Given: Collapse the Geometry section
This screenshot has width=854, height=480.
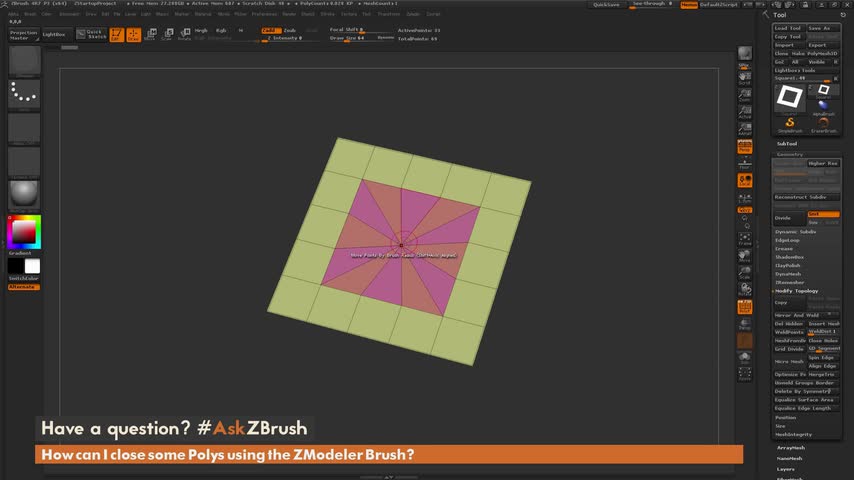Looking at the screenshot, I should pos(790,155).
